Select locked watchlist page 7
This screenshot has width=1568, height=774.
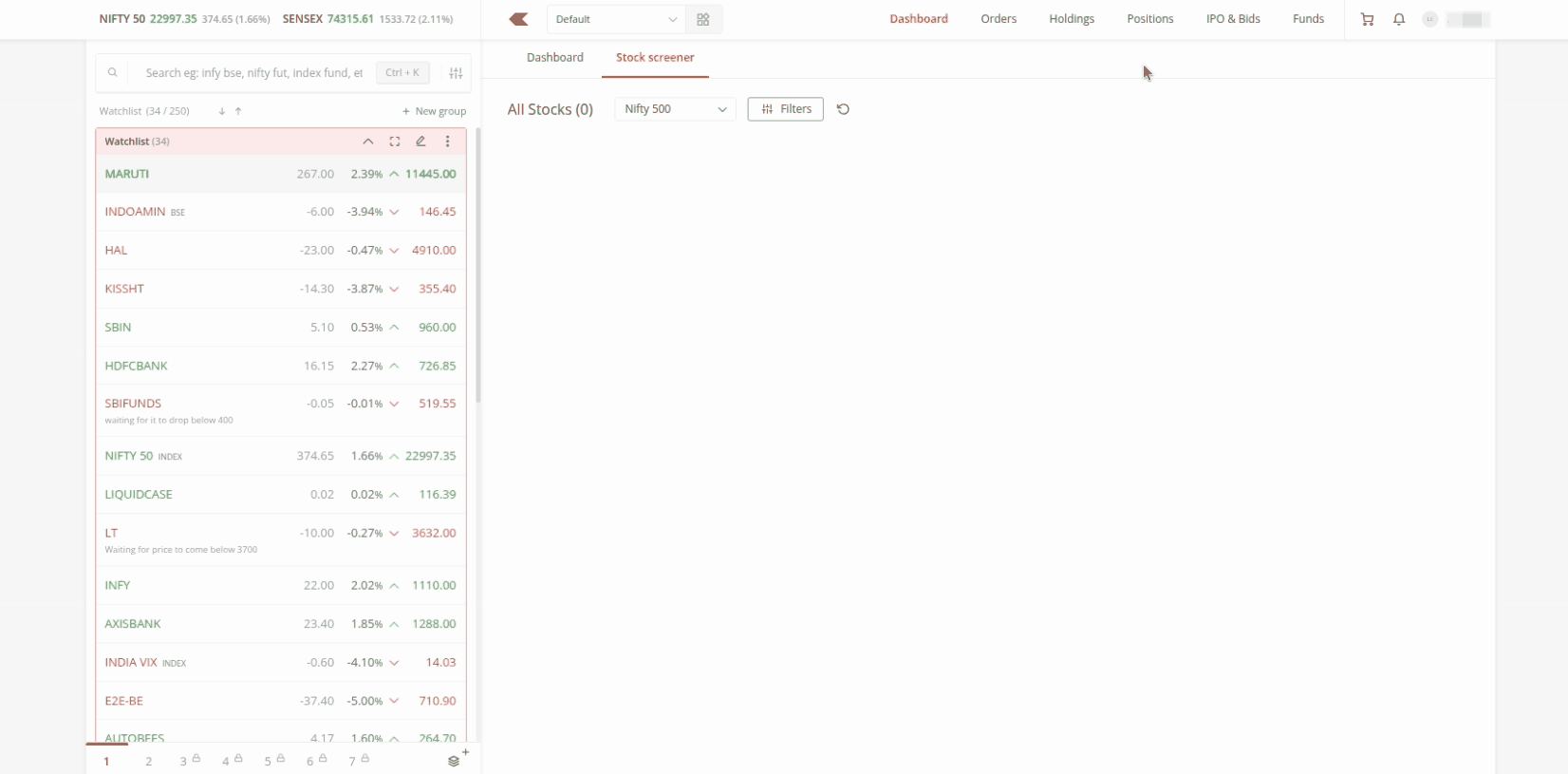[358, 761]
